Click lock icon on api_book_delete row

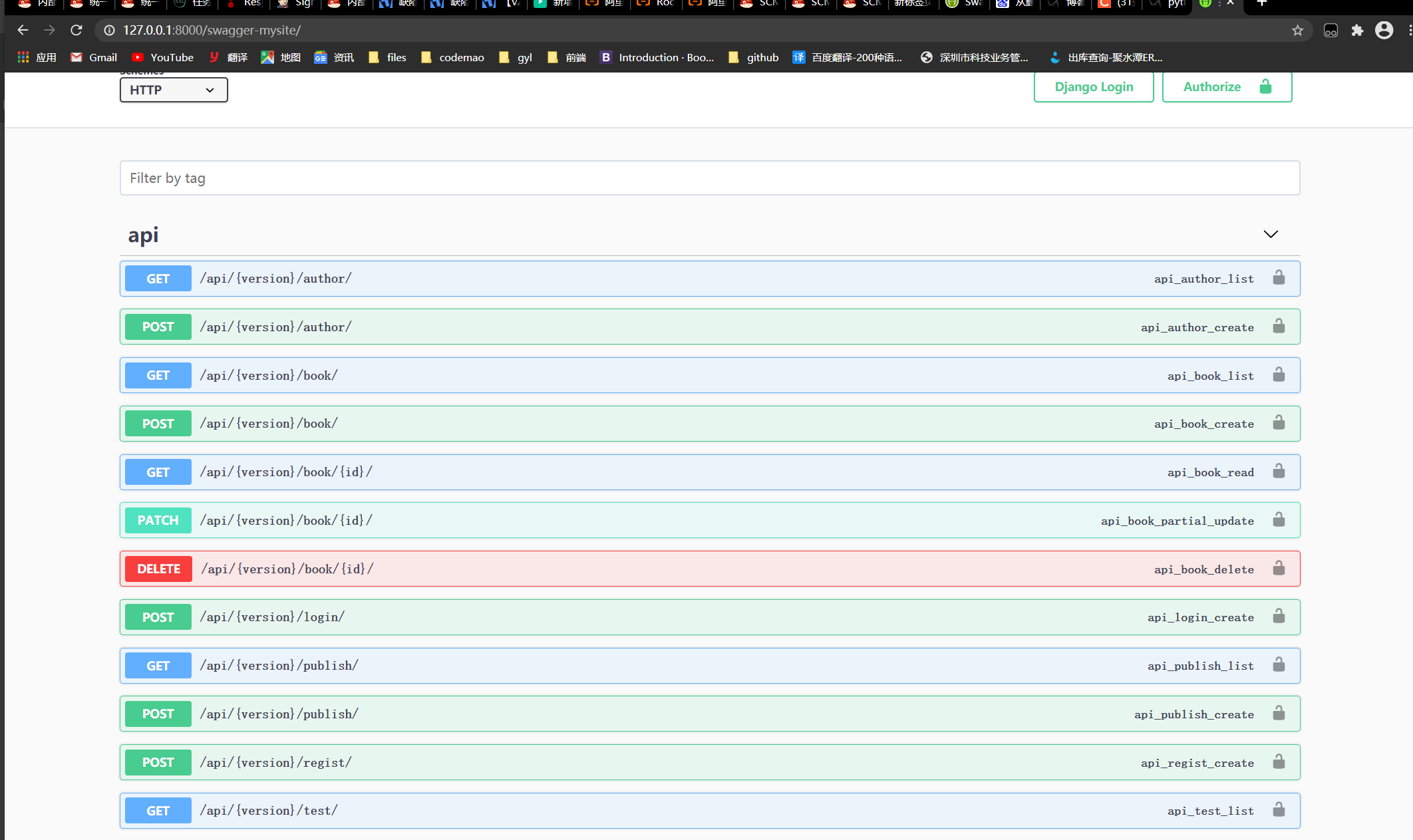[x=1278, y=569]
